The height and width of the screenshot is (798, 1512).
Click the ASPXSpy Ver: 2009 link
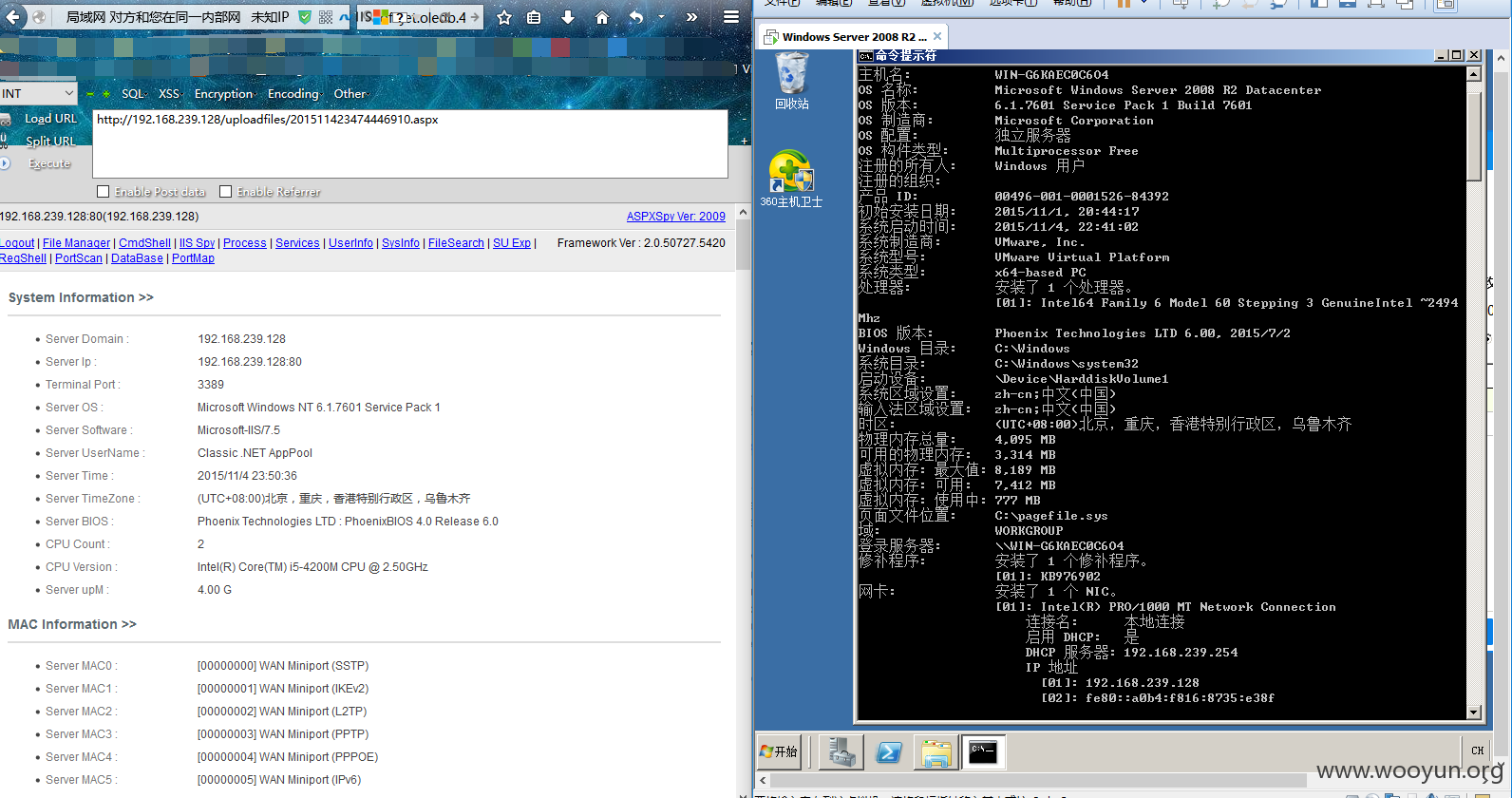(x=676, y=217)
